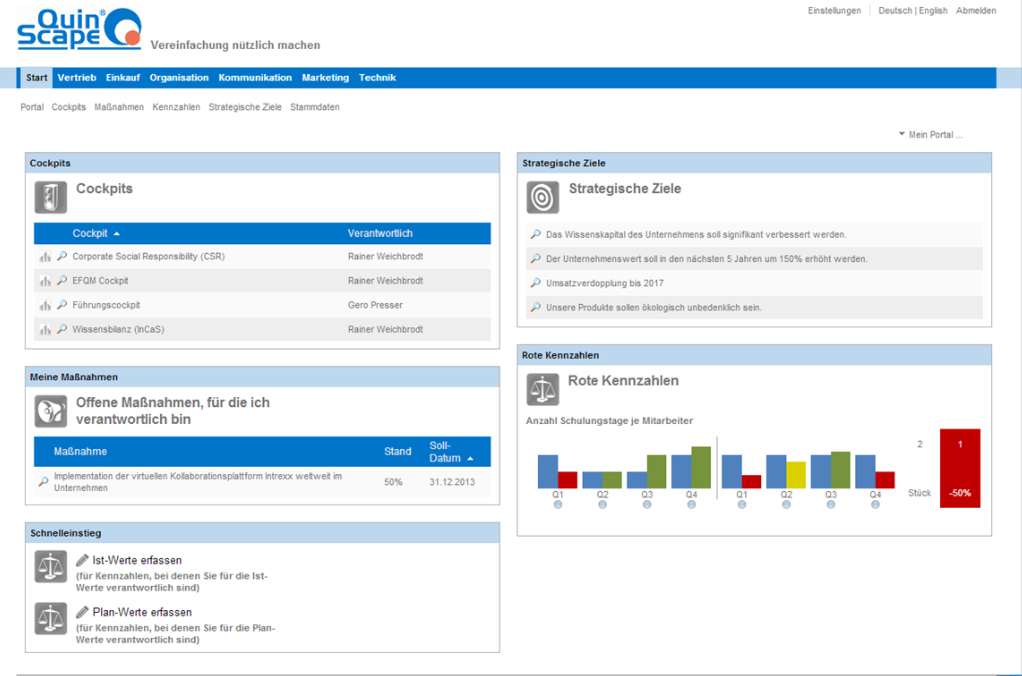The image size is (1022, 676).
Task: Click the red -50% indicator block
Action: click(959, 468)
